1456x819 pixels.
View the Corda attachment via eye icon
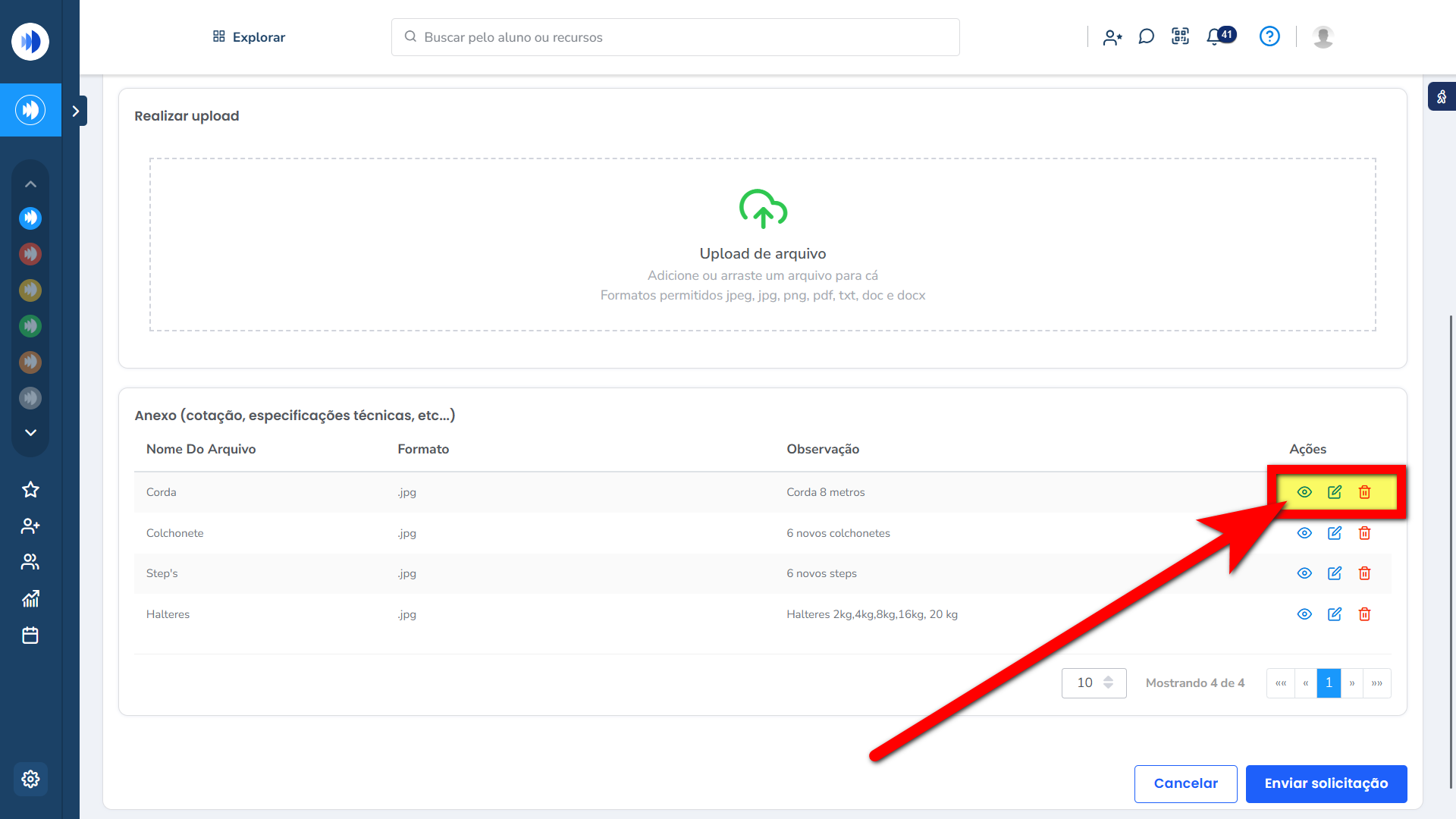(x=1304, y=492)
